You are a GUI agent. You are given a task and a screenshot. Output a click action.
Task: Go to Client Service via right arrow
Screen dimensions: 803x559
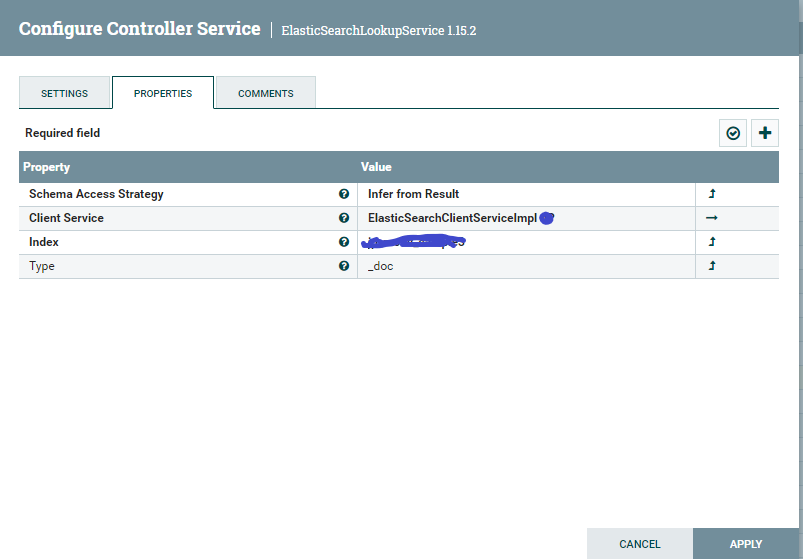point(711,218)
